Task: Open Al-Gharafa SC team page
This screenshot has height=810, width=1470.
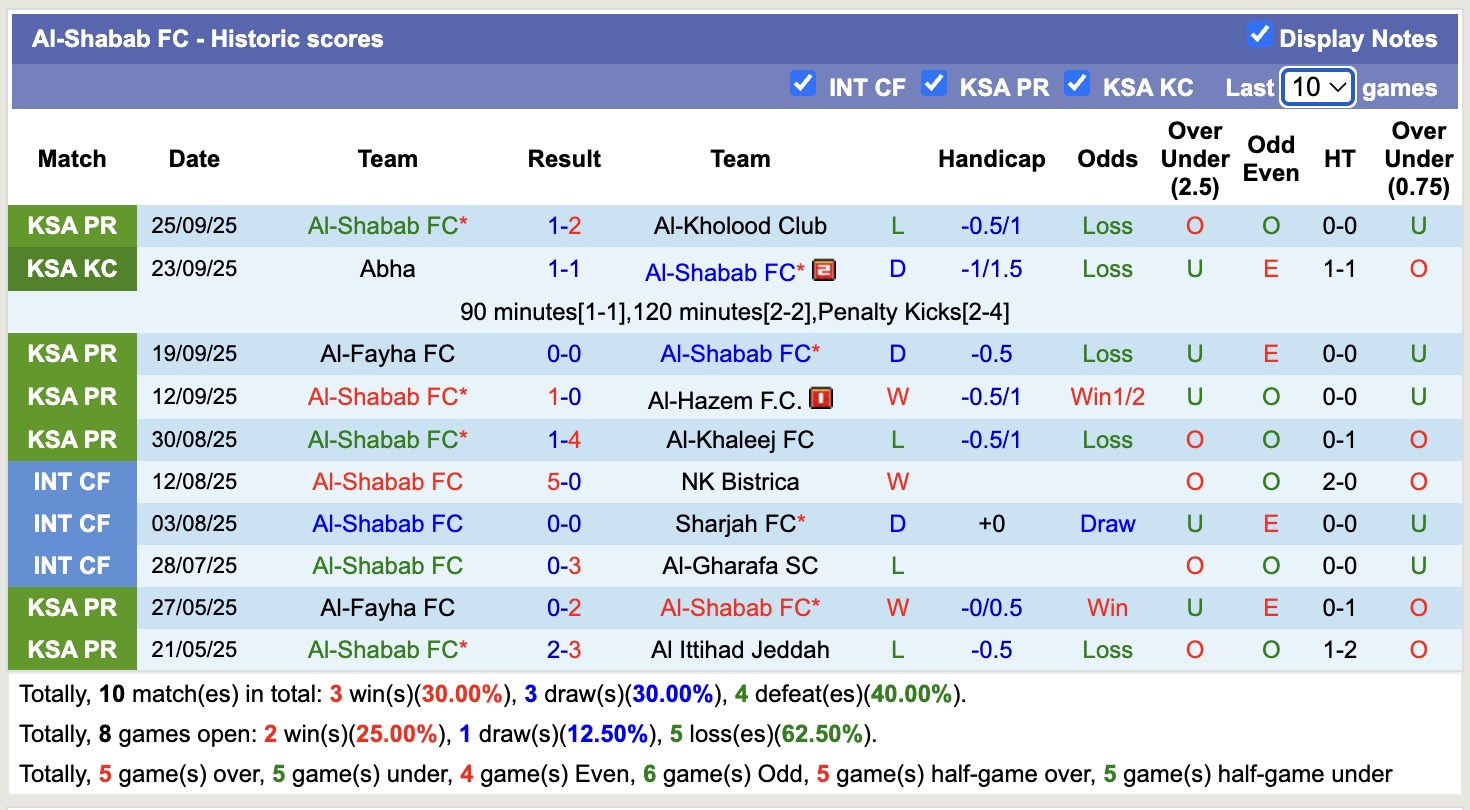Action: point(740,566)
